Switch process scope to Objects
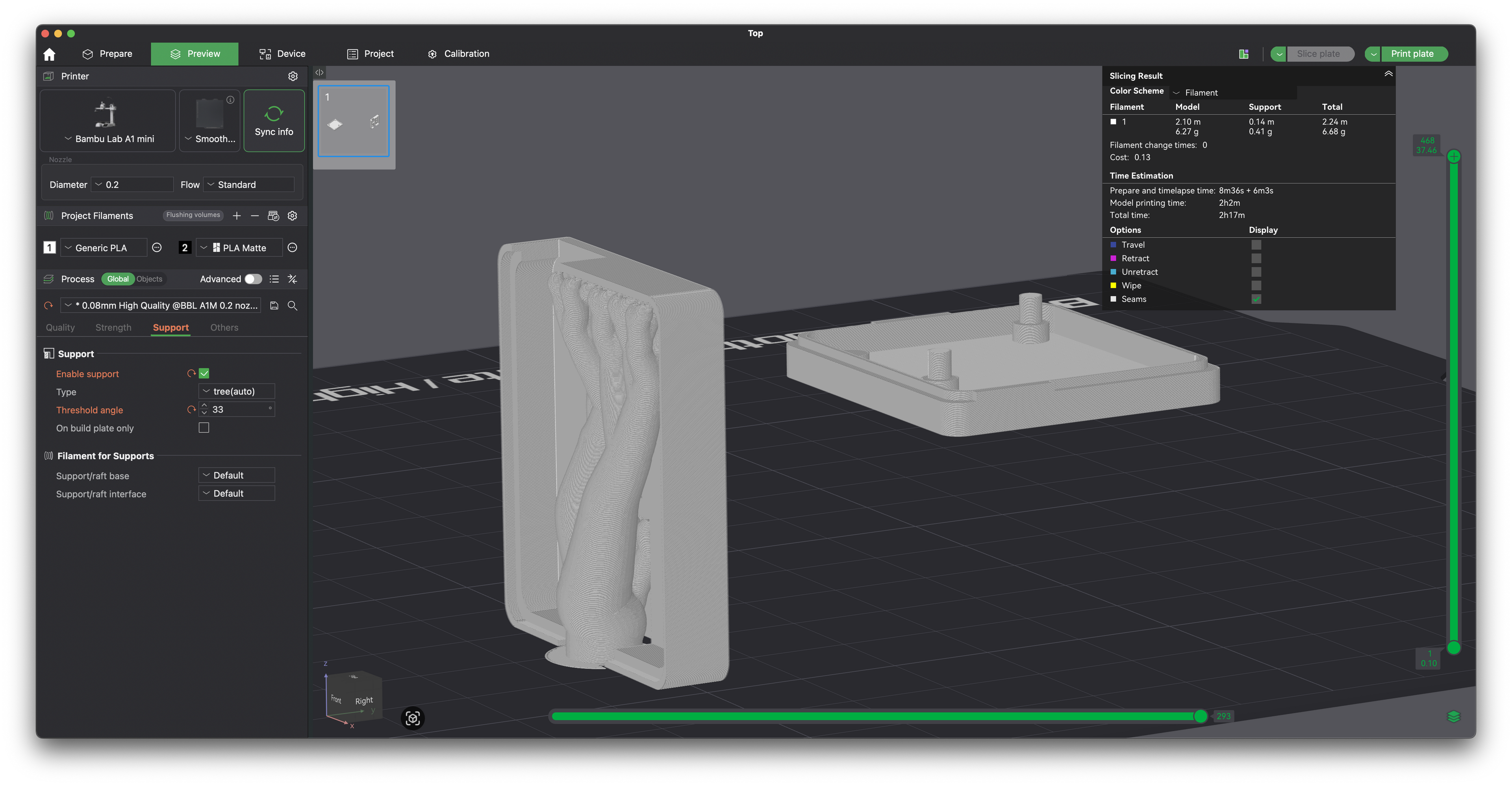1512x786 pixels. (x=149, y=279)
